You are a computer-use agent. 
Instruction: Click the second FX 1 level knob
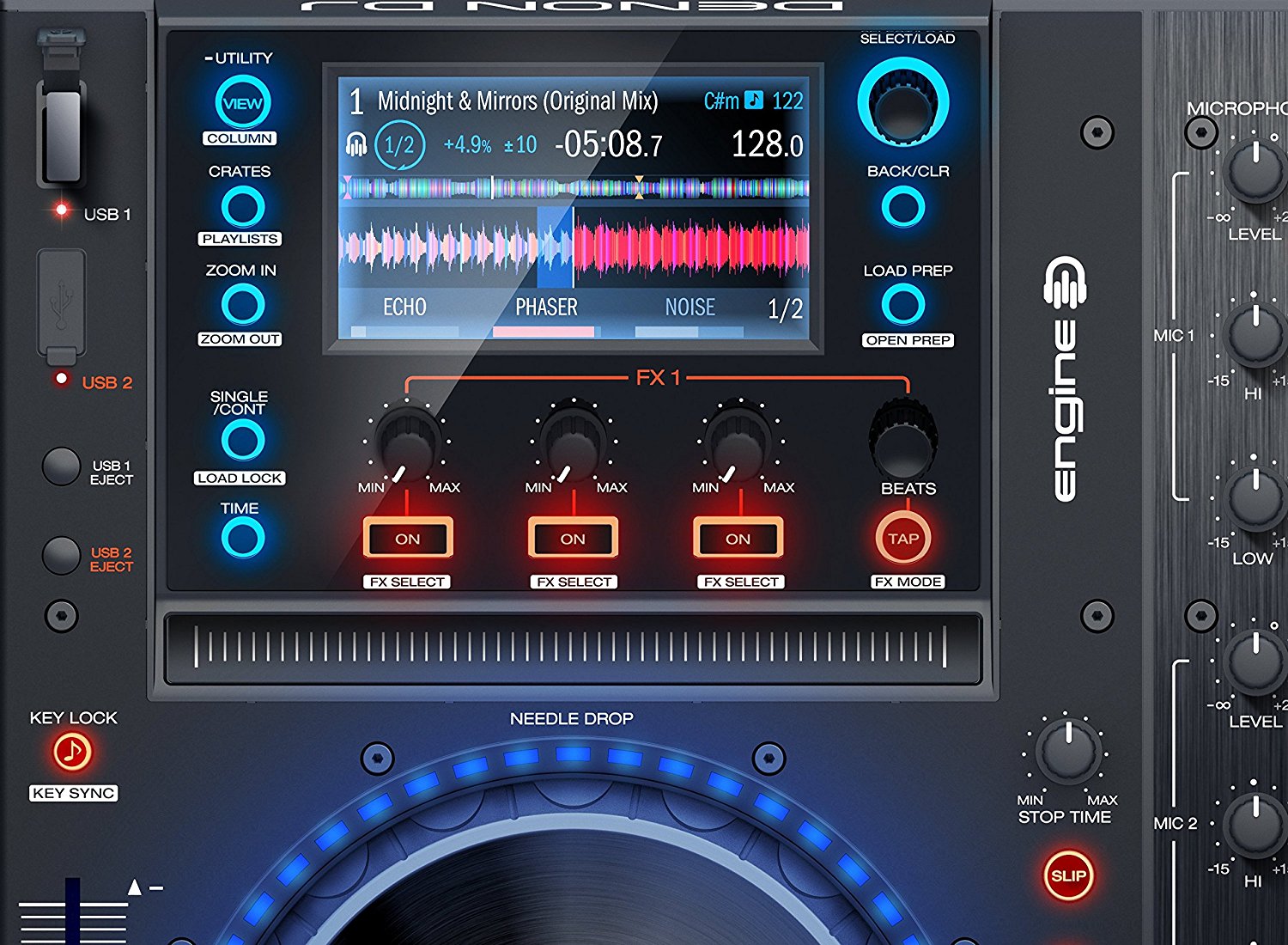[573, 443]
